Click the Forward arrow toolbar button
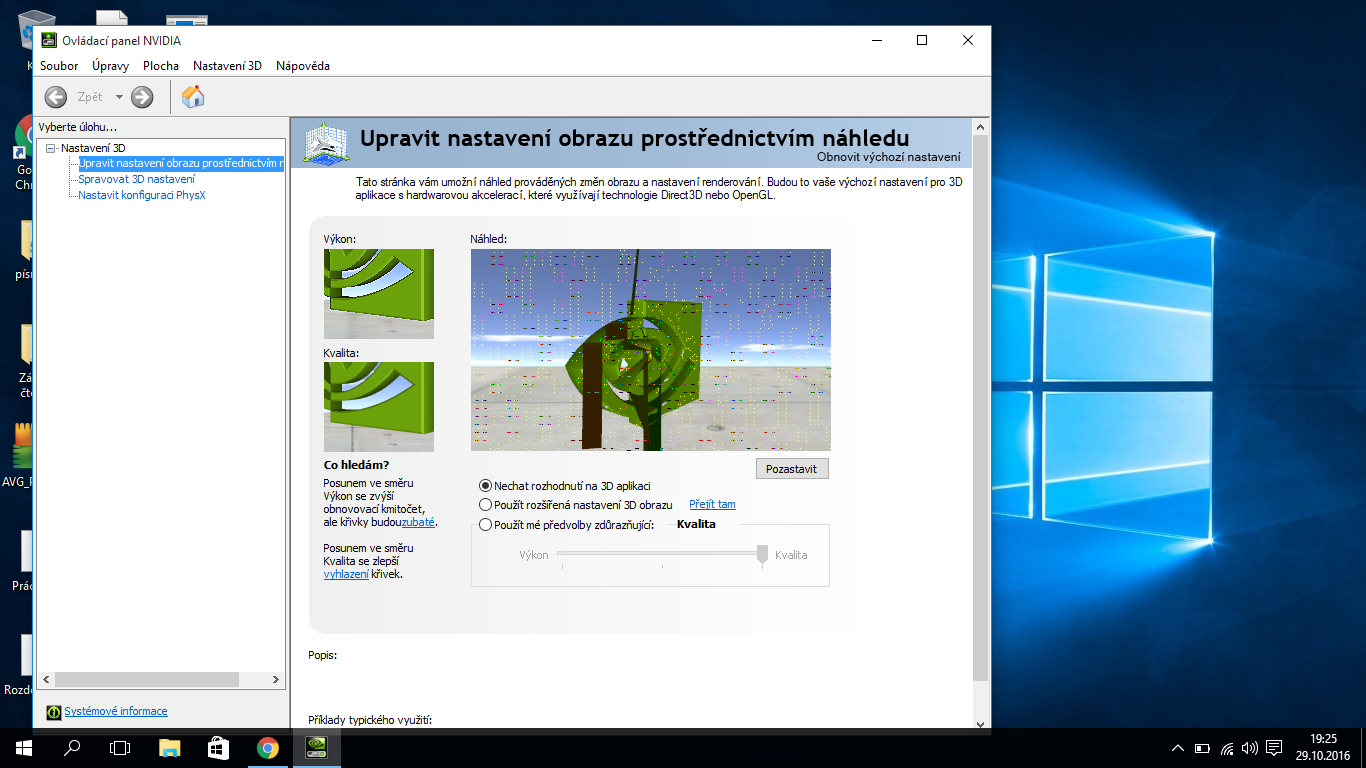Screen dimensions: 1366x768 click(142, 97)
